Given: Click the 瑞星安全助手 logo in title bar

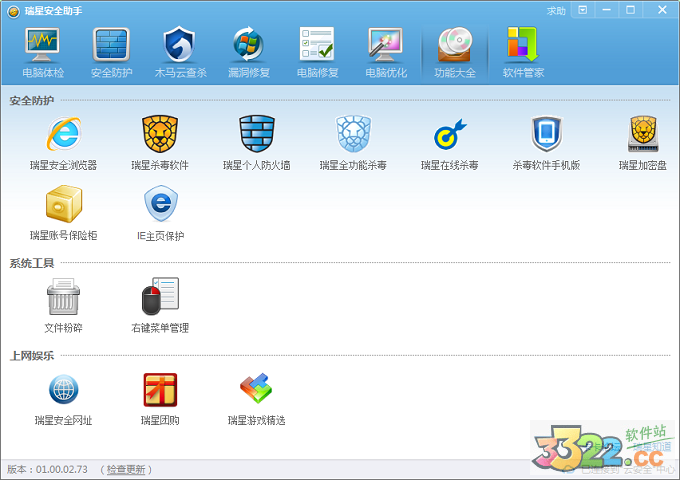Looking at the screenshot, I should click(13, 11).
